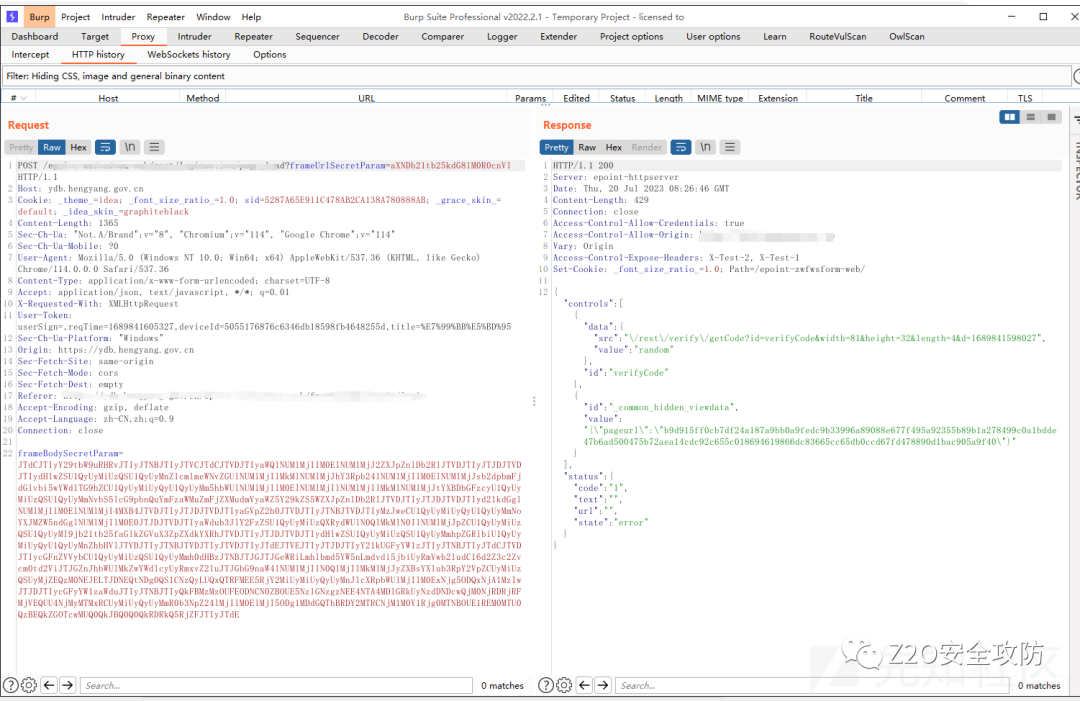
Task: Go to next Request search match
Action: pos(68,685)
